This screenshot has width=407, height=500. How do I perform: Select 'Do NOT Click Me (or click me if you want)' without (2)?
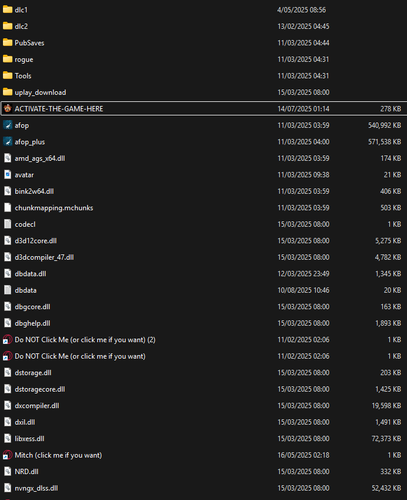[80, 356]
